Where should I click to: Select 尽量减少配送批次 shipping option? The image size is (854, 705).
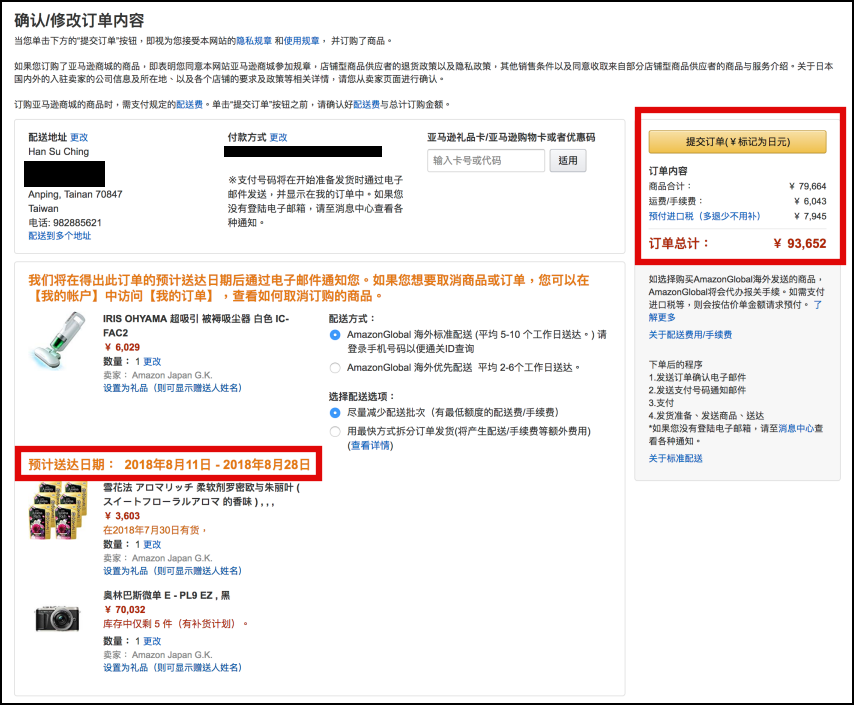click(x=335, y=412)
